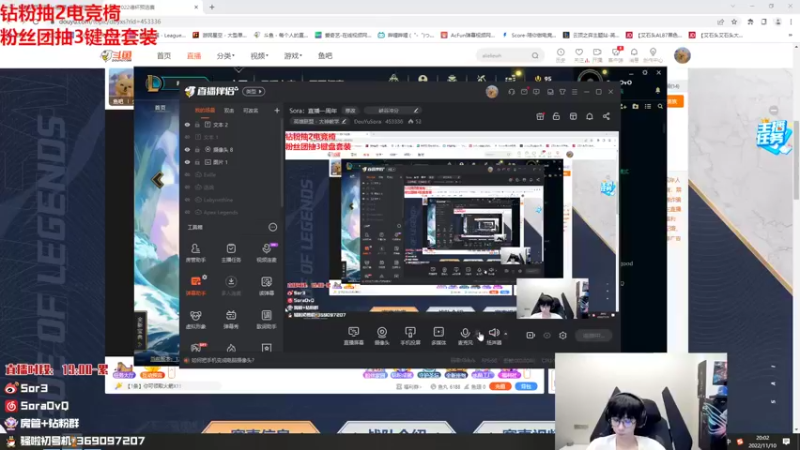
Task: Open the settings gear in the companion bottom bar
Action: pos(563,335)
